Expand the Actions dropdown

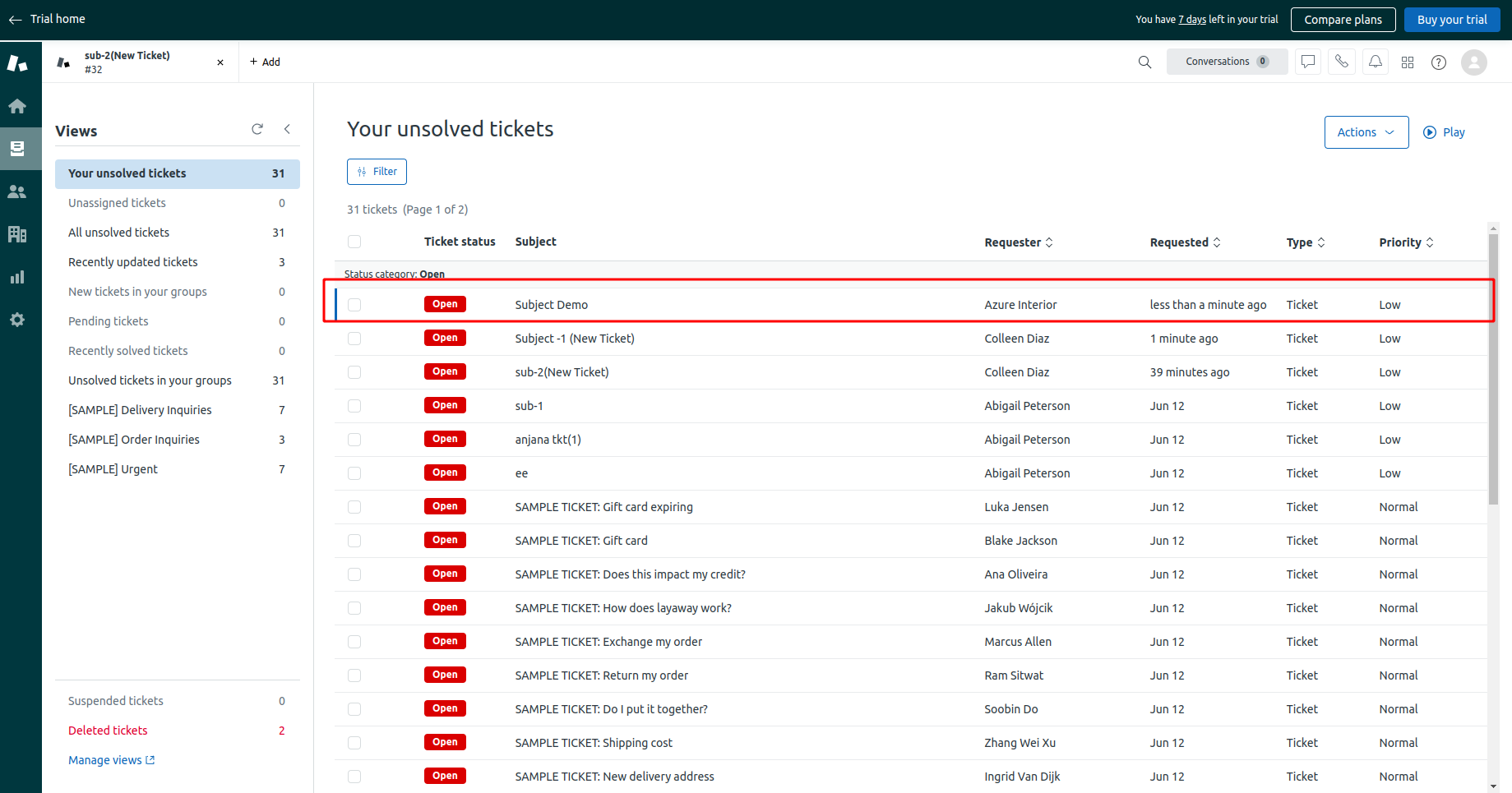tap(1366, 132)
